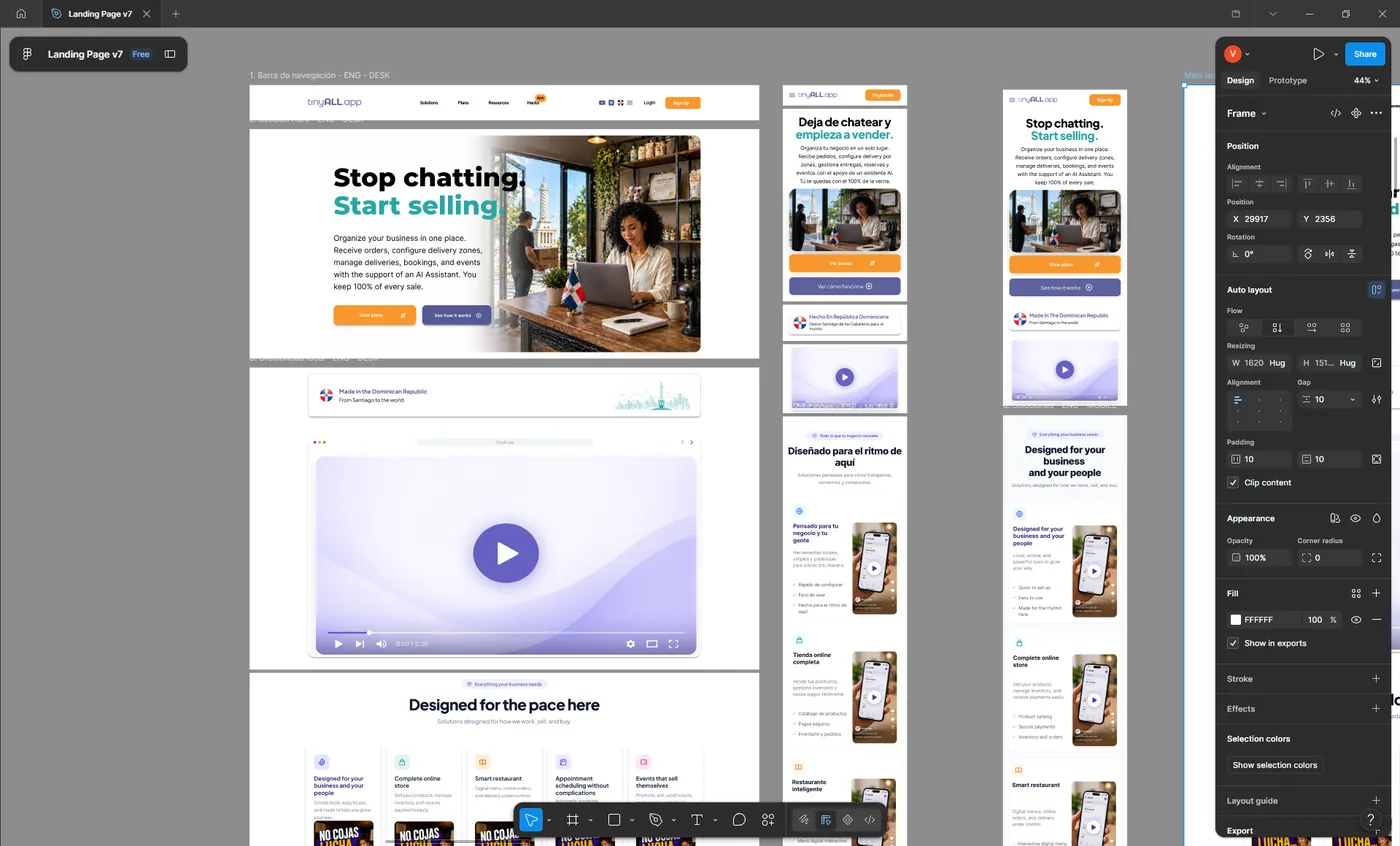Open the help question mark button

[x=1371, y=819]
